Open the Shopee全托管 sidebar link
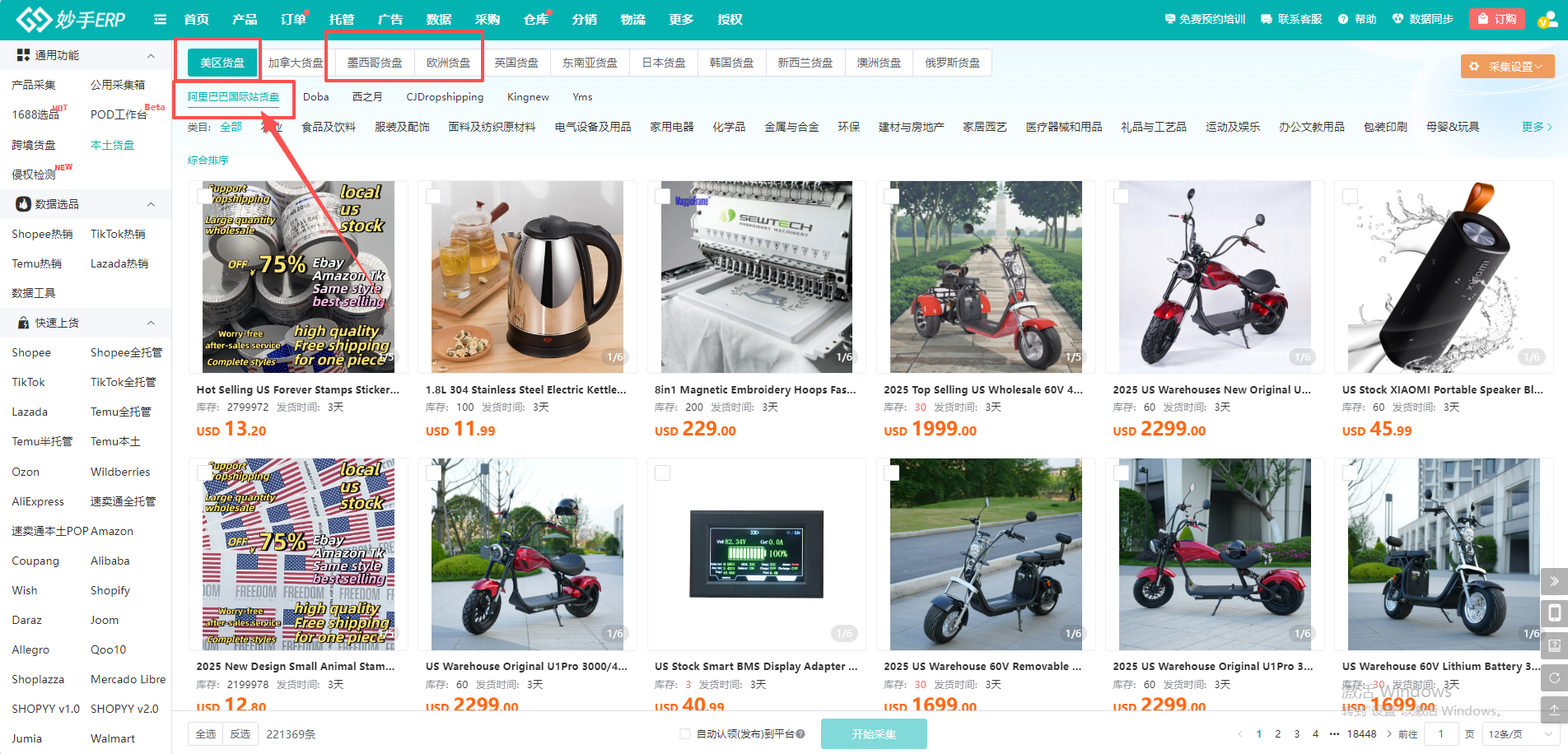This screenshot has width=1568, height=754. click(127, 352)
